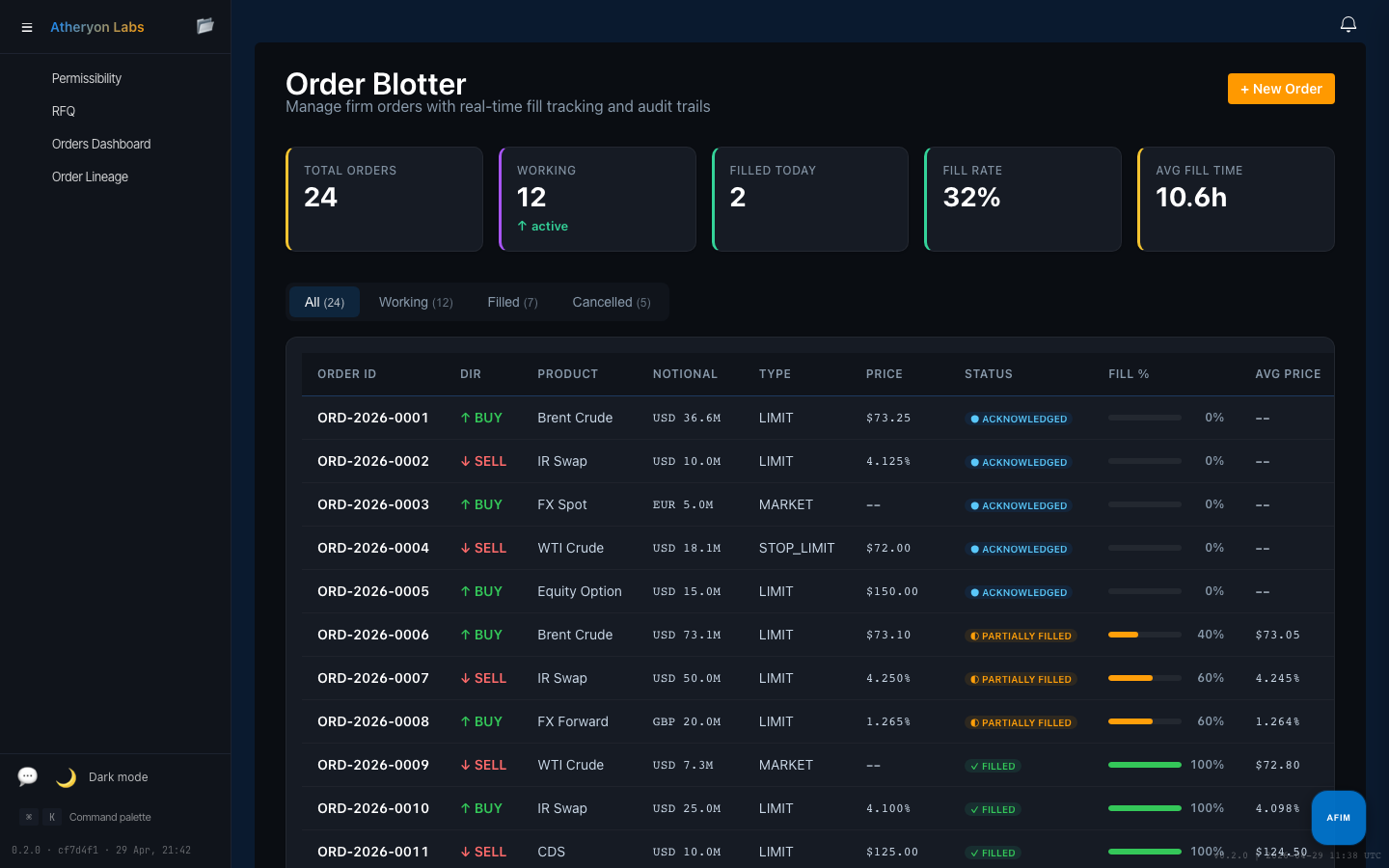Image resolution: width=1389 pixels, height=868 pixels.
Task: Click FILLED badge for ORD-2026-0010
Action: [993, 809]
